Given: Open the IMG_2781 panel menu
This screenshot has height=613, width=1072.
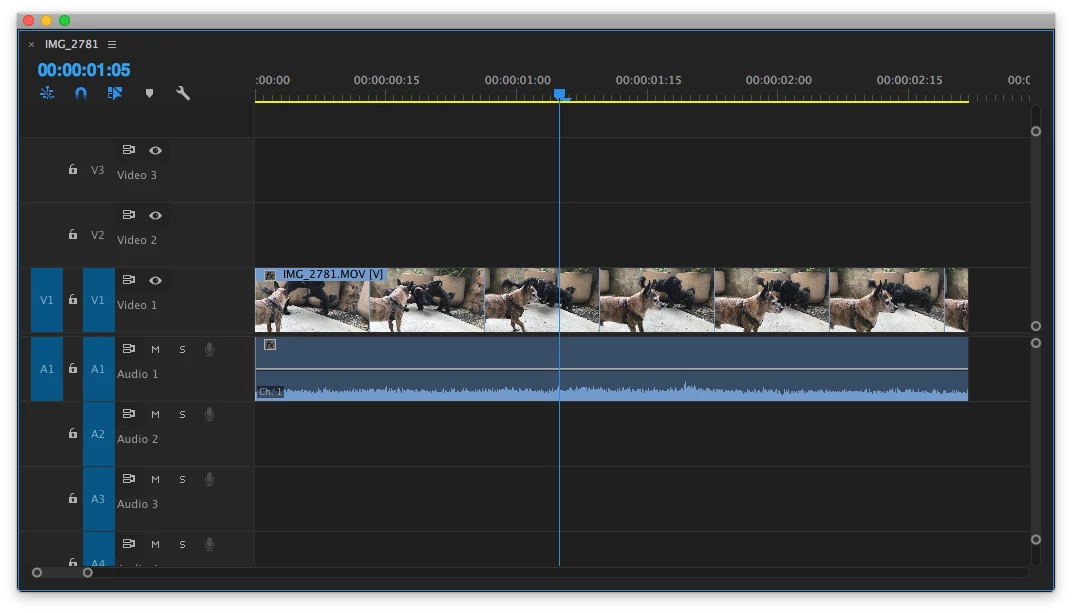Looking at the screenshot, I should pos(112,44).
